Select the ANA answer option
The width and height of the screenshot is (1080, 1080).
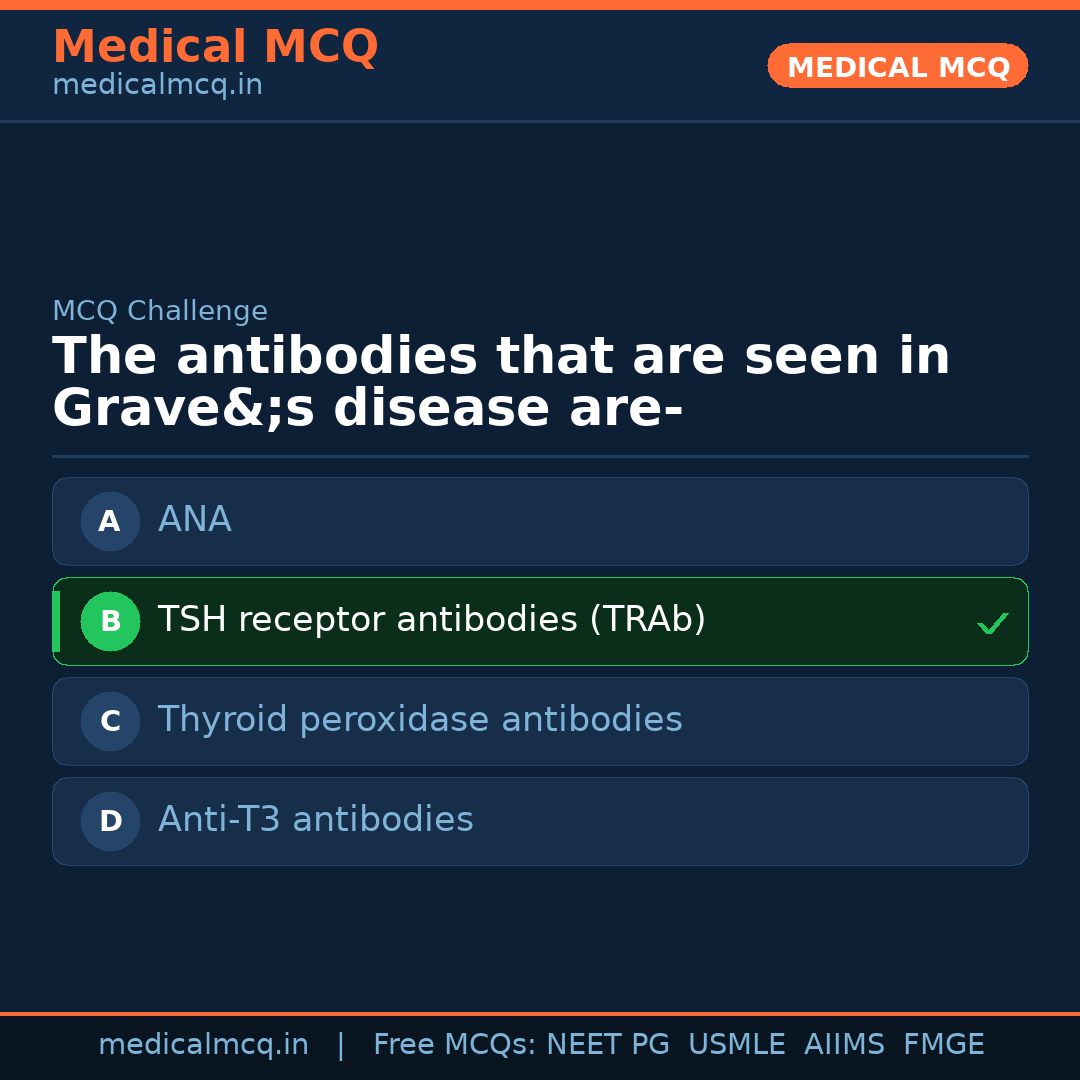point(540,521)
